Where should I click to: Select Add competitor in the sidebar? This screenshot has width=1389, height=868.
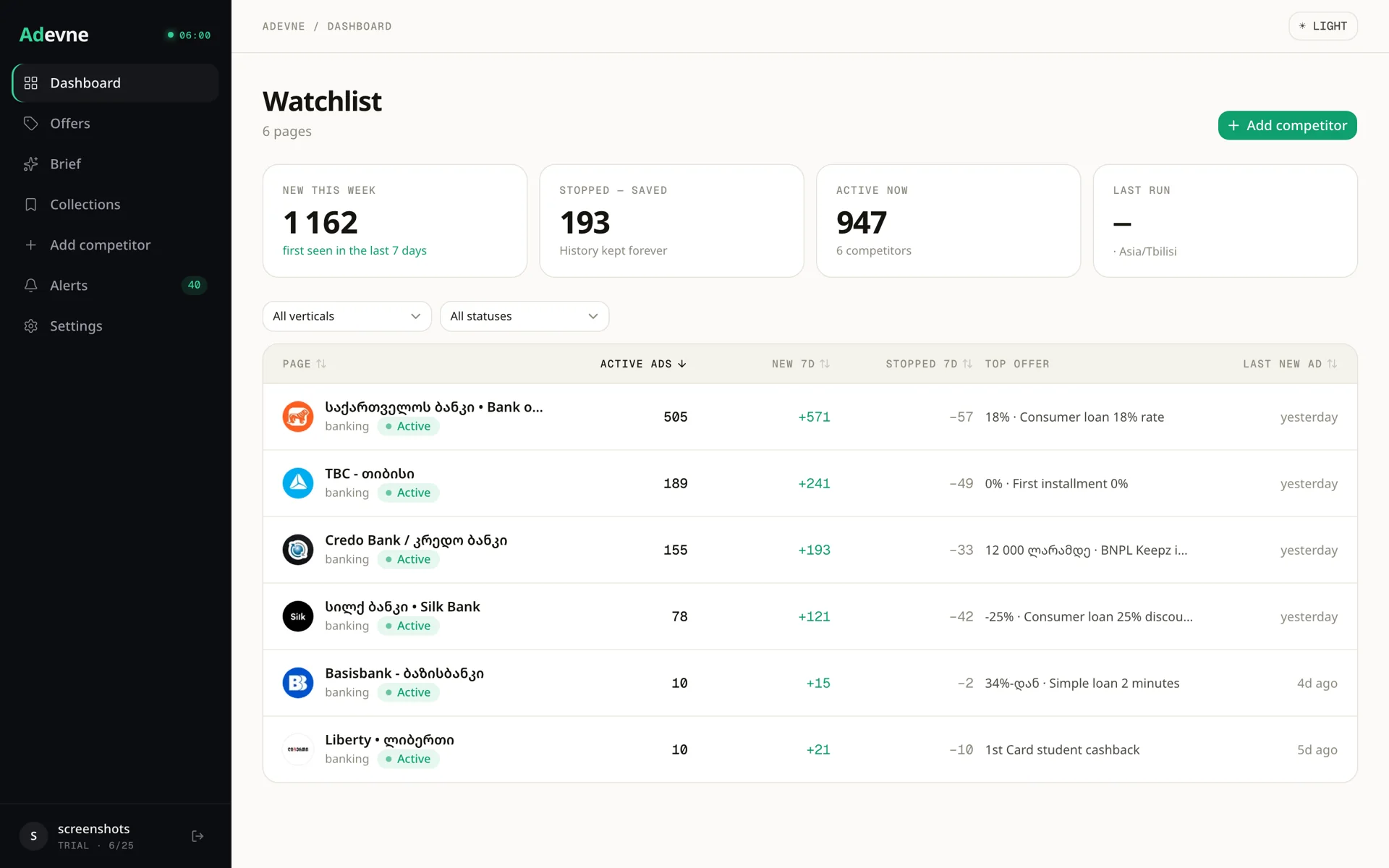tap(116, 245)
